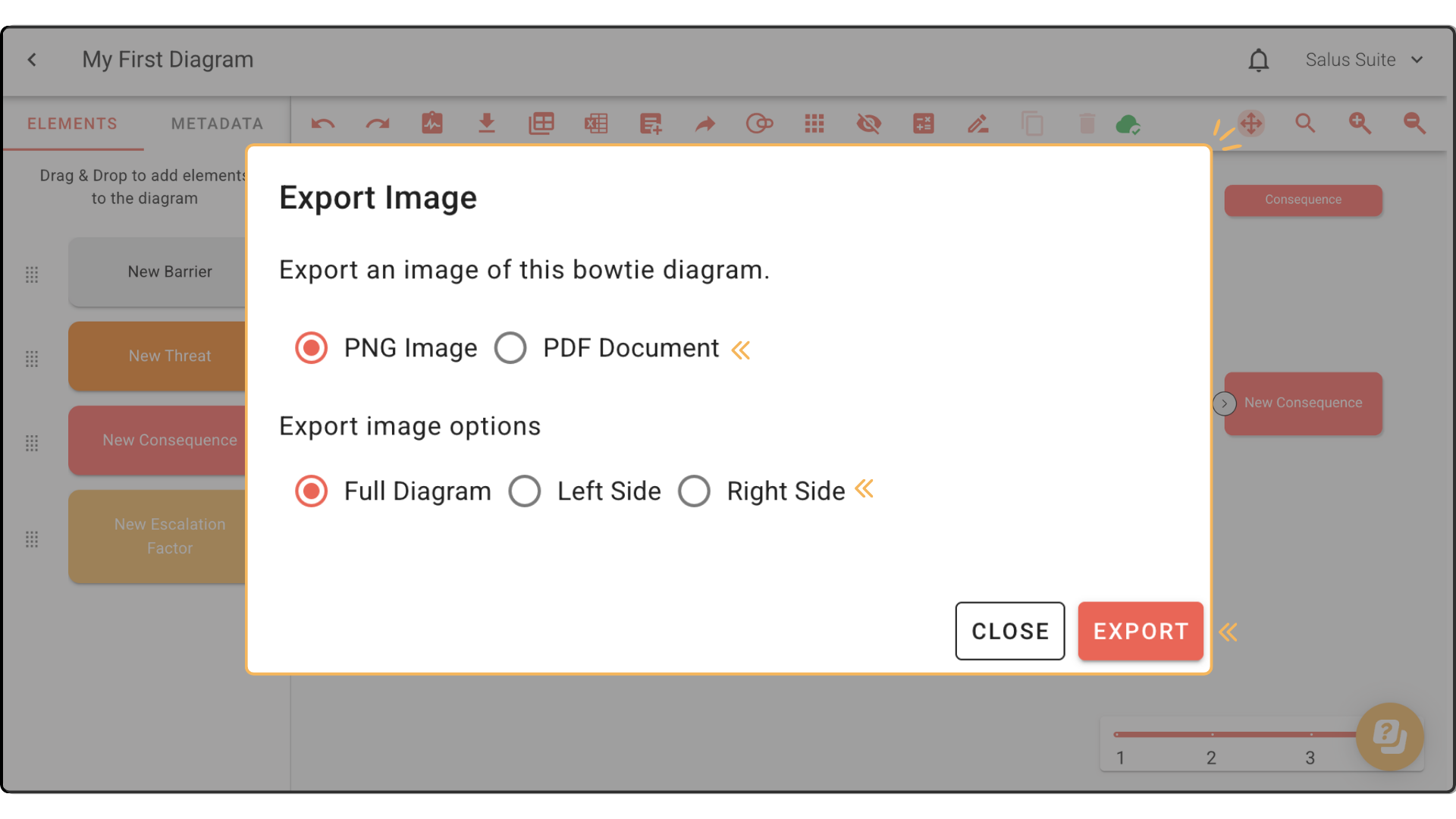
Task: Switch to the Metadata tab
Action: click(x=217, y=124)
